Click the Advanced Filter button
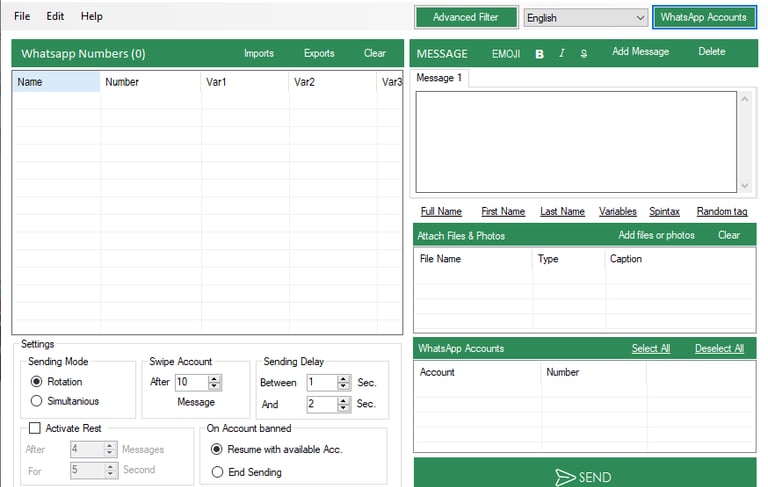 465,17
